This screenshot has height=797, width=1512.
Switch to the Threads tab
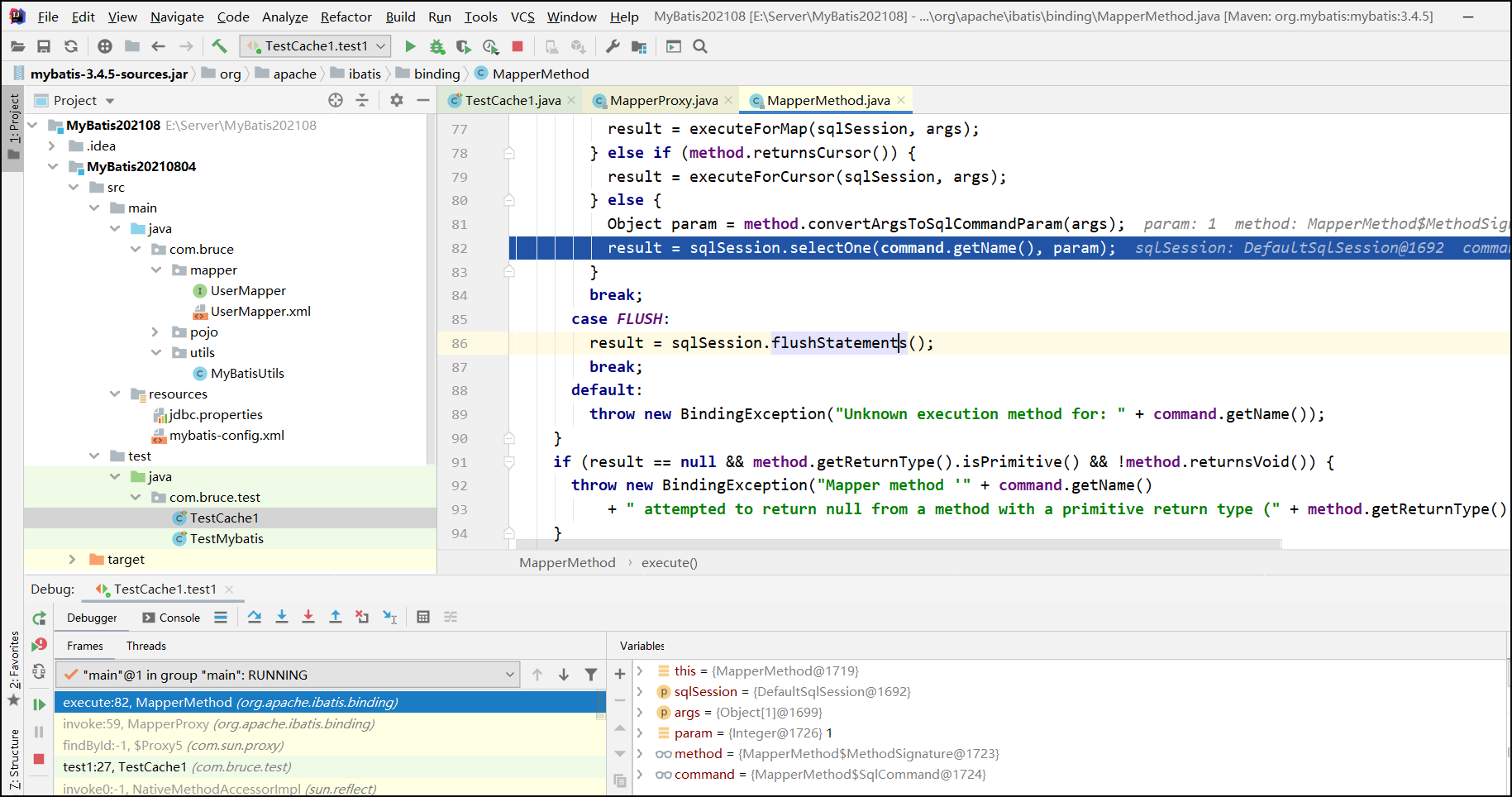(x=146, y=646)
